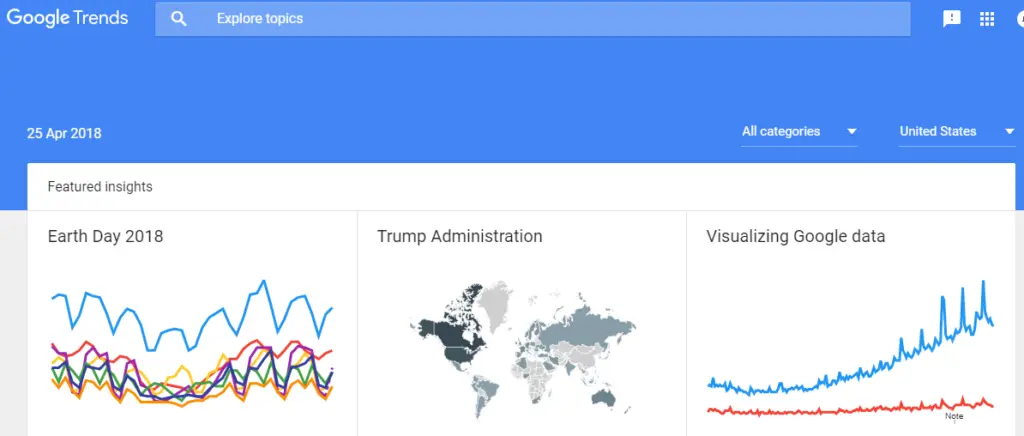
Task: Click the search magnifier icon
Action: (178, 19)
